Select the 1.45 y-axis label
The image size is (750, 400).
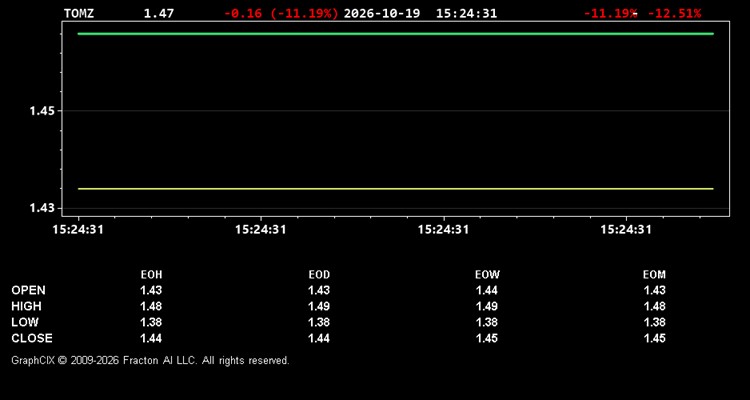point(42,111)
